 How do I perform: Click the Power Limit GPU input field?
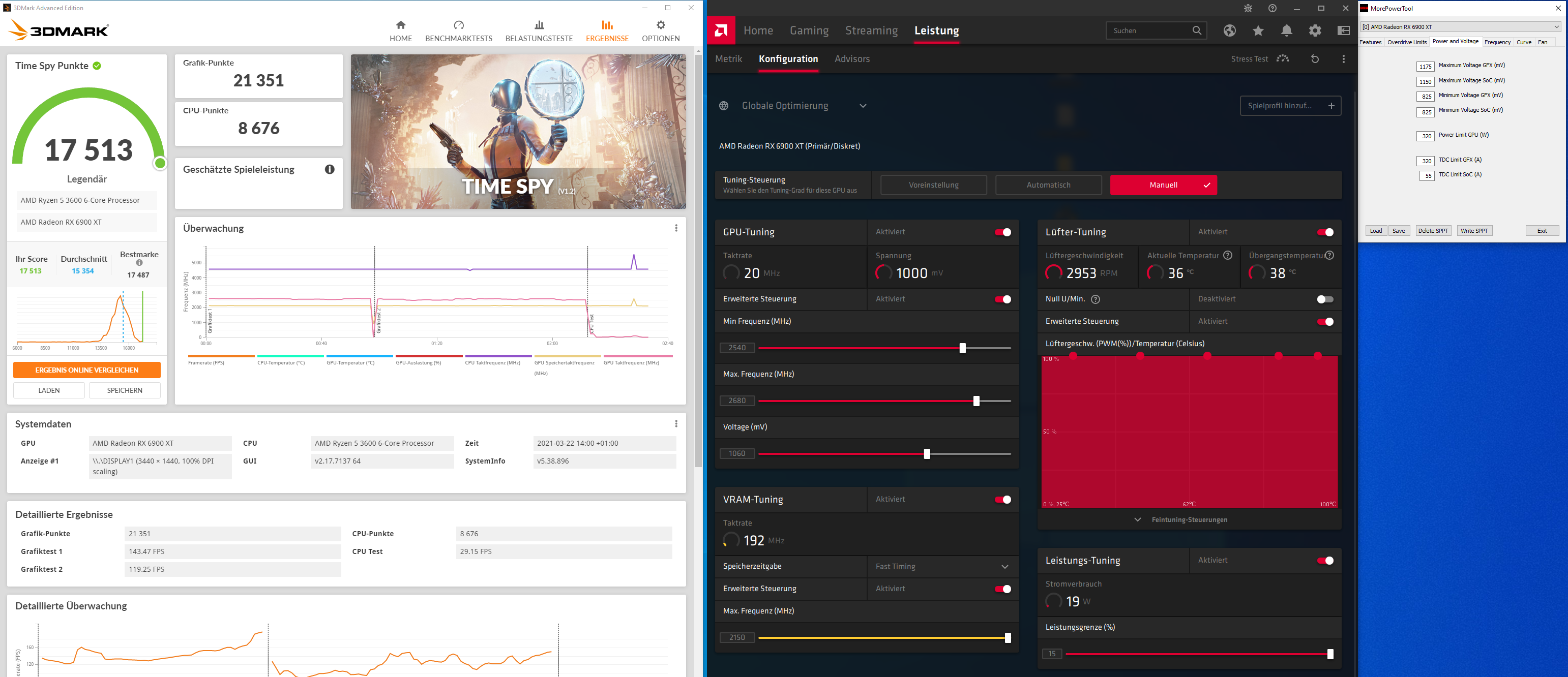1426,136
